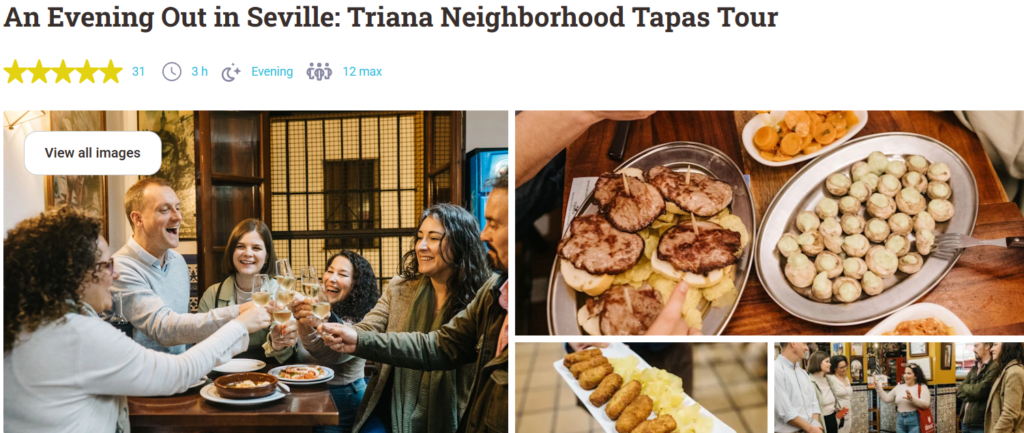This screenshot has width=1024, height=433.
Task: Select the first yellow rating star
Action: coord(15,72)
